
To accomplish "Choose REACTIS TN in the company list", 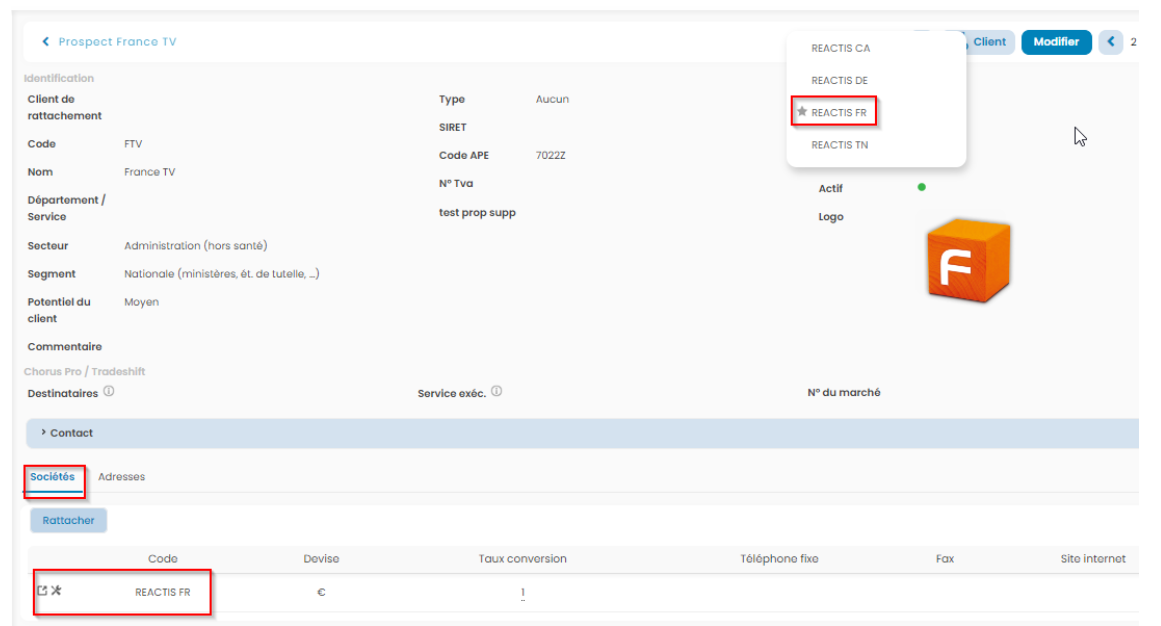I will click(839, 145).
